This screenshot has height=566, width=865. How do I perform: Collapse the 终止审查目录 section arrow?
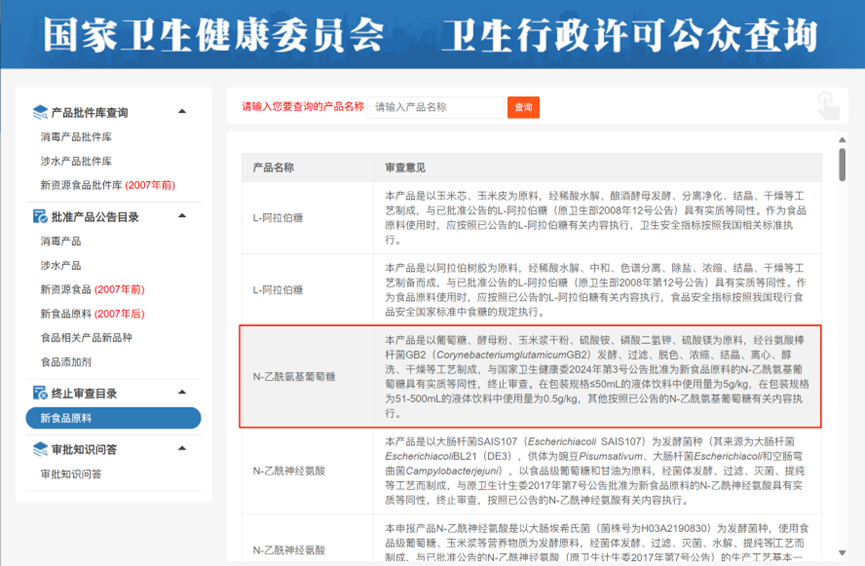tap(182, 392)
